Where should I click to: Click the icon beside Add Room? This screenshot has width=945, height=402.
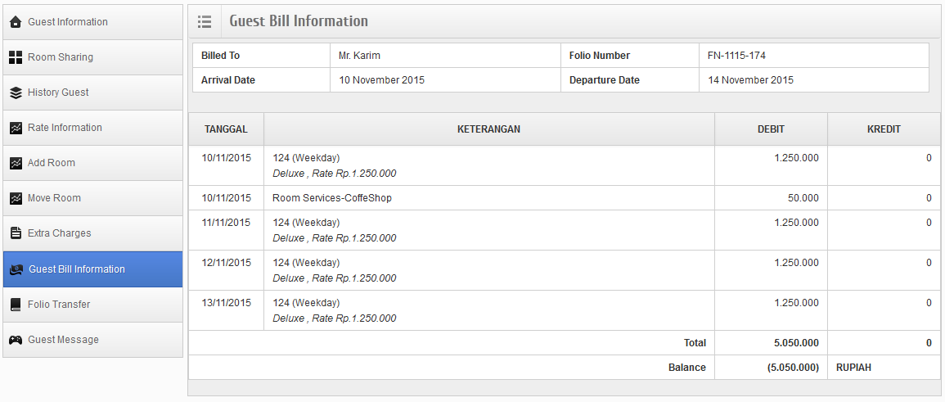[x=15, y=163]
